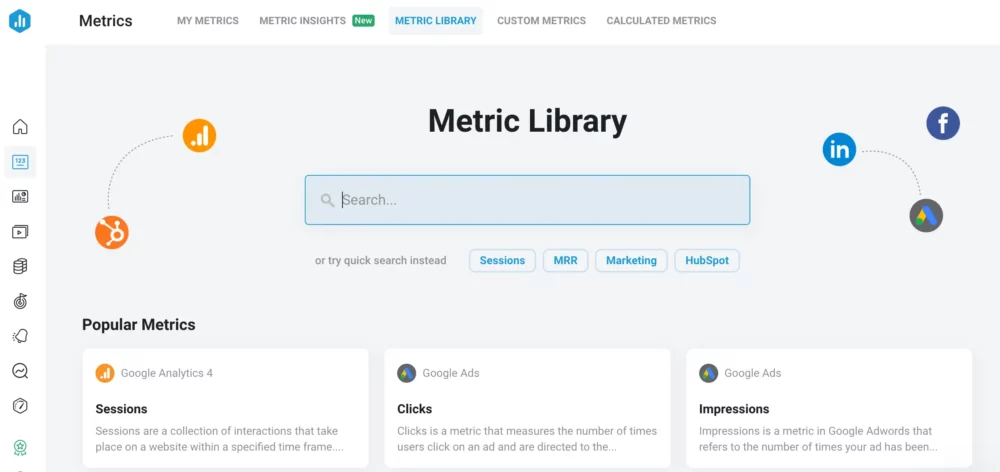Focus the metric Search field
The height and width of the screenshot is (472, 1000).
[x=527, y=200]
